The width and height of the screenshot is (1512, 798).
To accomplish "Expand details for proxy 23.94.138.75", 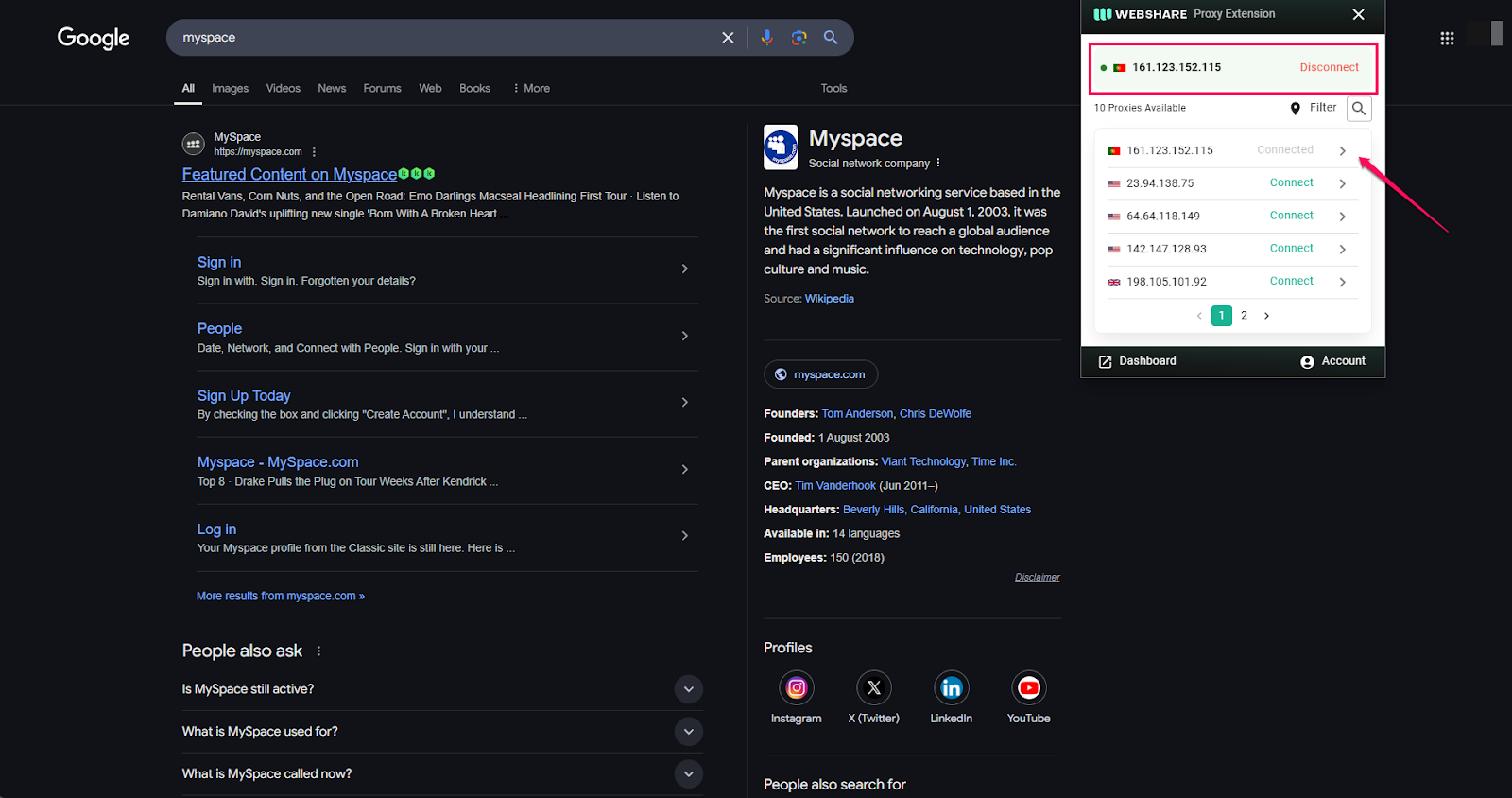I will pyautogui.click(x=1342, y=183).
